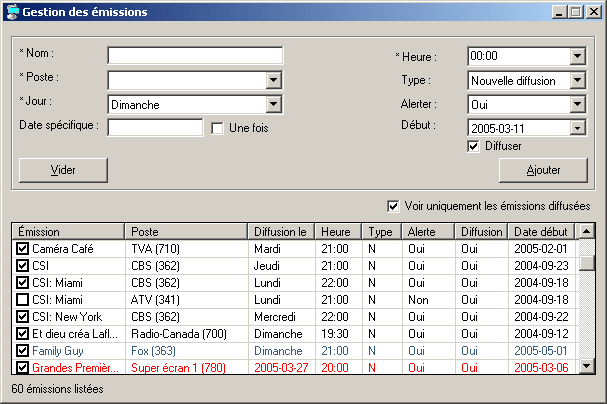Image resolution: width=607 pixels, height=404 pixels.
Task: Click Radio-Canada (700) cell
Action: pos(179,334)
